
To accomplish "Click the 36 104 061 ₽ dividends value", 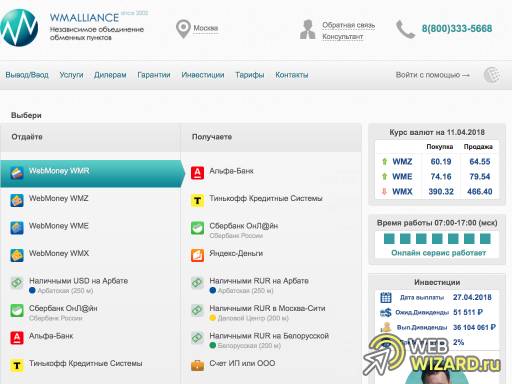I will click(x=474, y=327).
